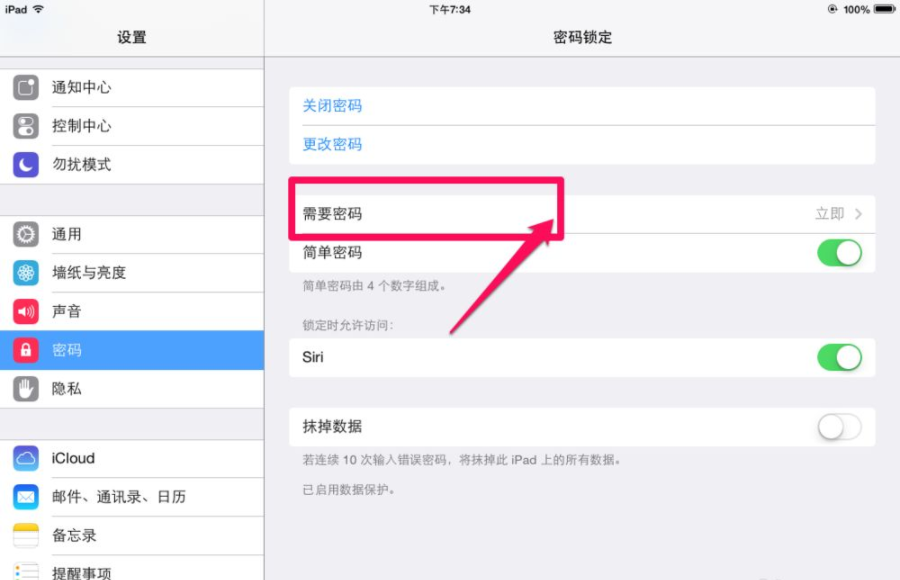The height and width of the screenshot is (580, 900).
Task: Tap the iCloud cloud icon
Action: (26, 458)
